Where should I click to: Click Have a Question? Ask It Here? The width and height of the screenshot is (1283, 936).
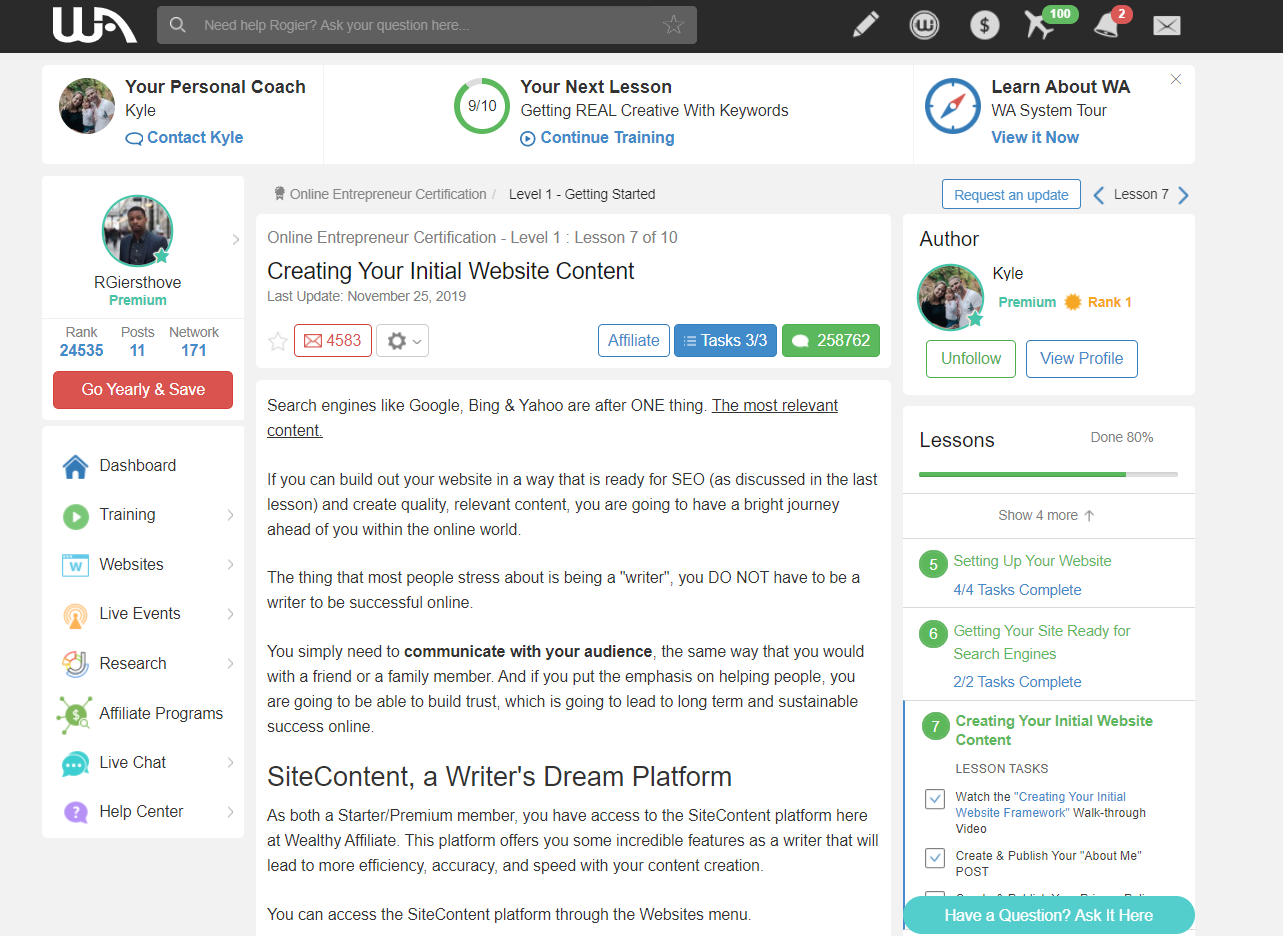coord(1048,915)
